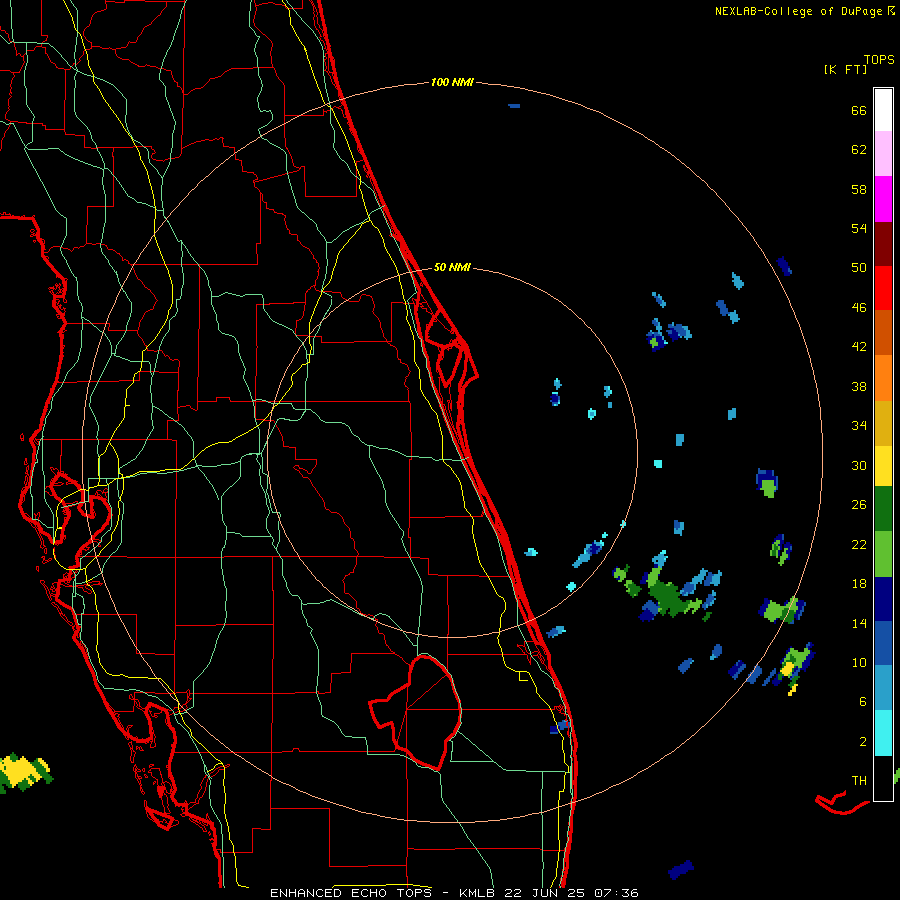
Task: Click the yellow-green echo west of the Gulf coast
Action: click(24, 772)
